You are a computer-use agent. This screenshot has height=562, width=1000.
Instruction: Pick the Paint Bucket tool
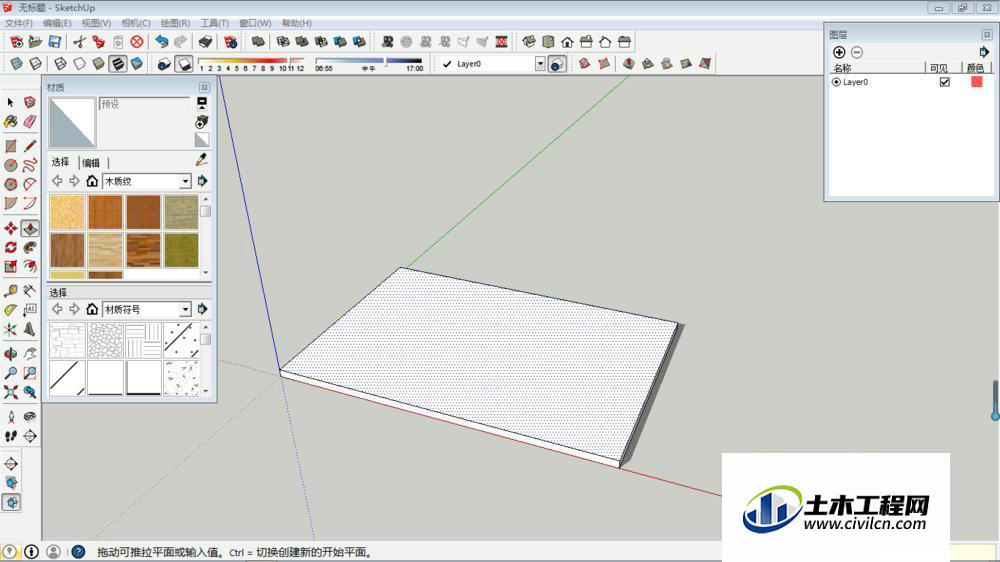[x=10, y=121]
